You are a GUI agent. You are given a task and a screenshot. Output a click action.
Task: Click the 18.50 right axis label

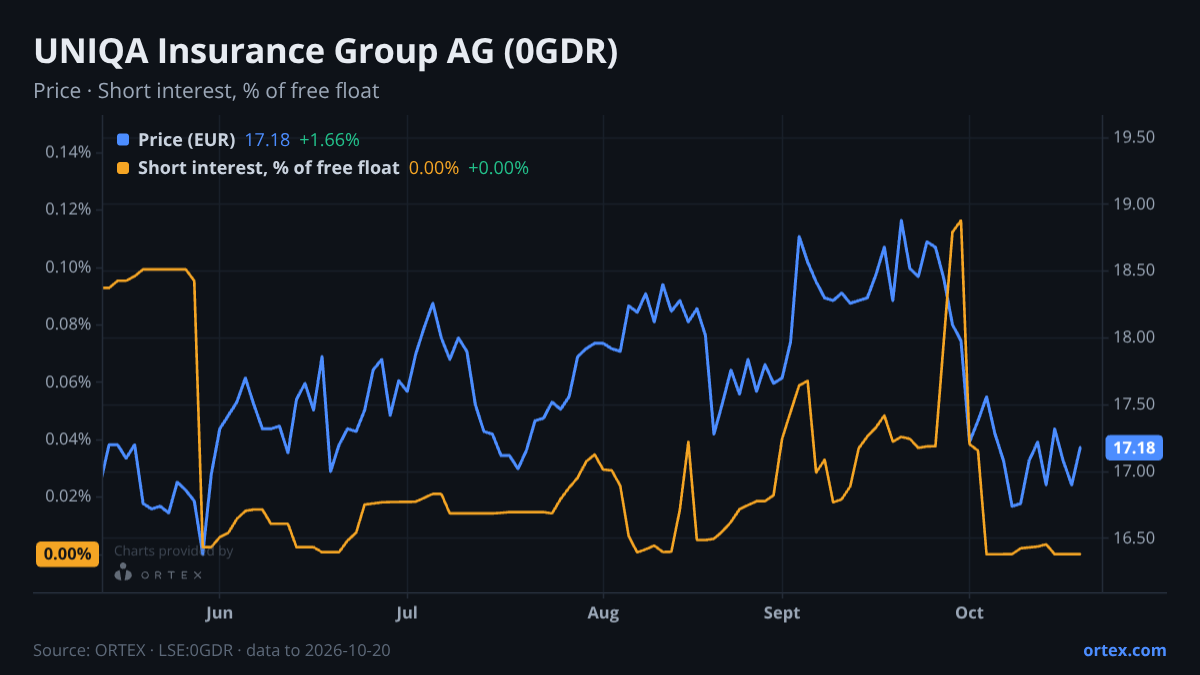coord(1134,271)
